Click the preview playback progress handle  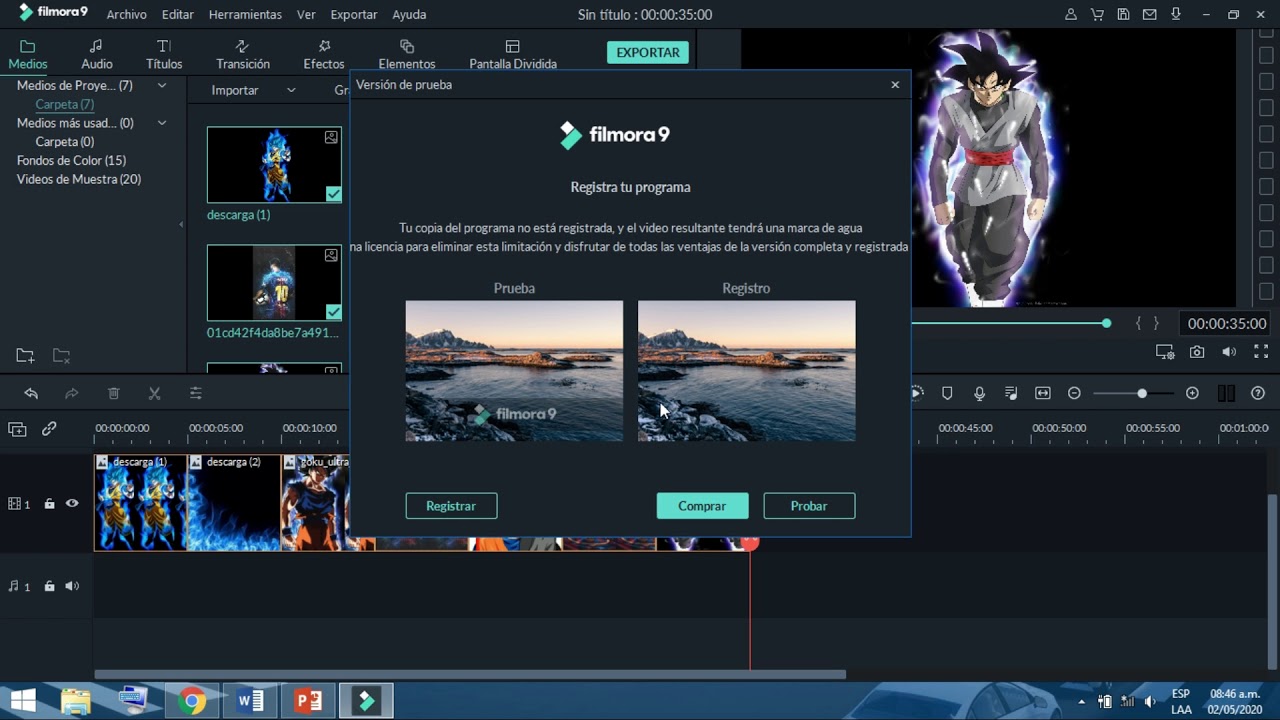[x=1106, y=323]
